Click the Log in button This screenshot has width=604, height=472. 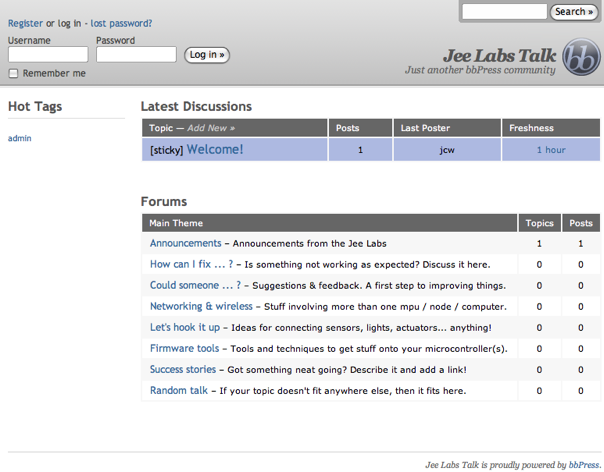click(x=207, y=55)
